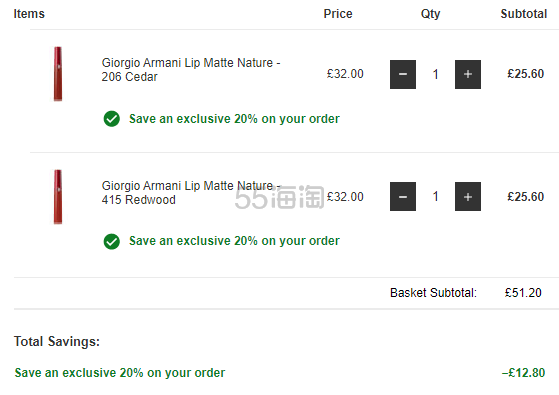Click the 20% offer text under 206 Cedar
The height and width of the screenshot is (395, 559).
point(234,119)
